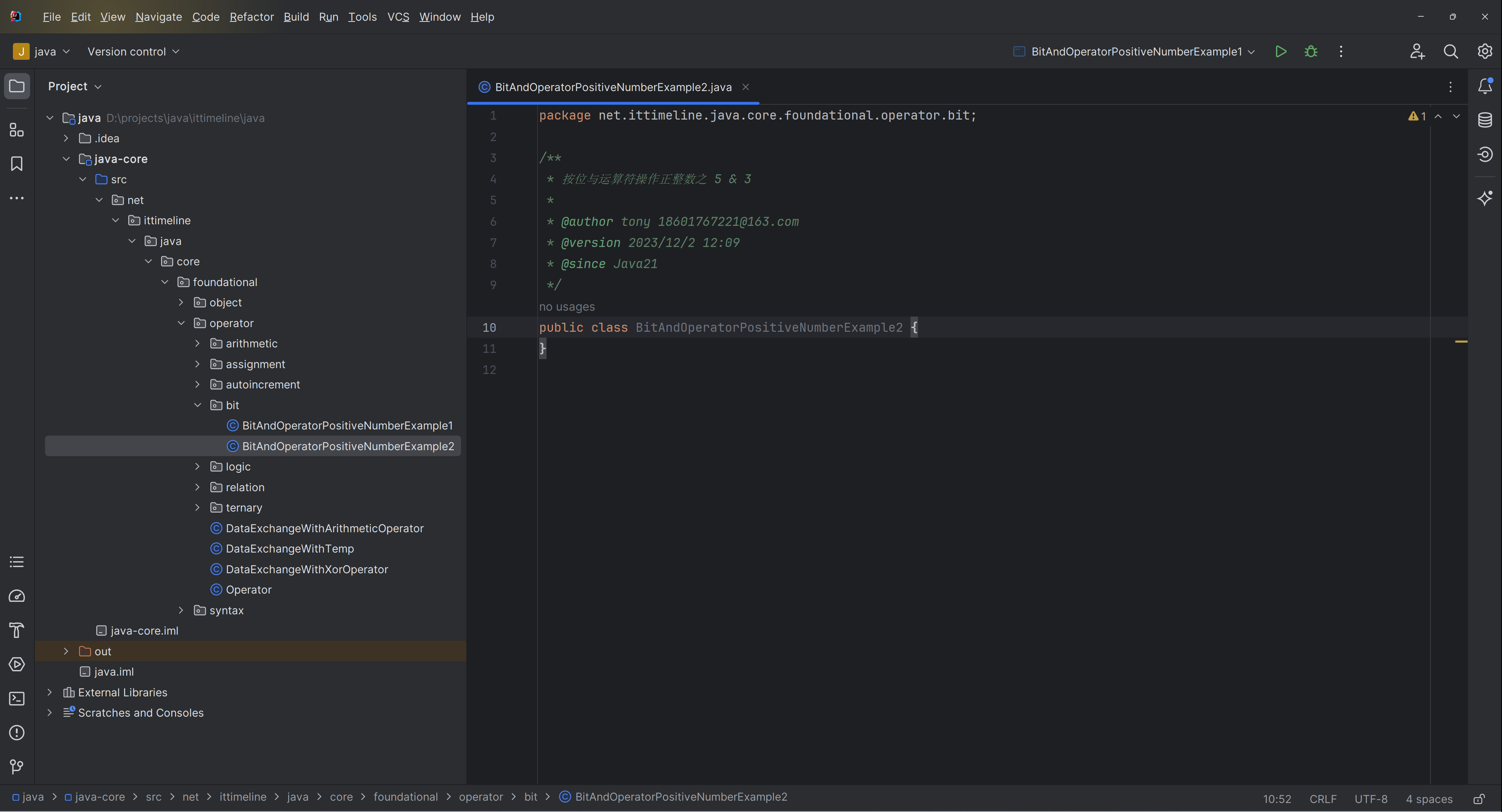The width and height of the screenshot is (1502, 812).
Task: Open the TODO list tool window
Action: (x=17, y=562)
